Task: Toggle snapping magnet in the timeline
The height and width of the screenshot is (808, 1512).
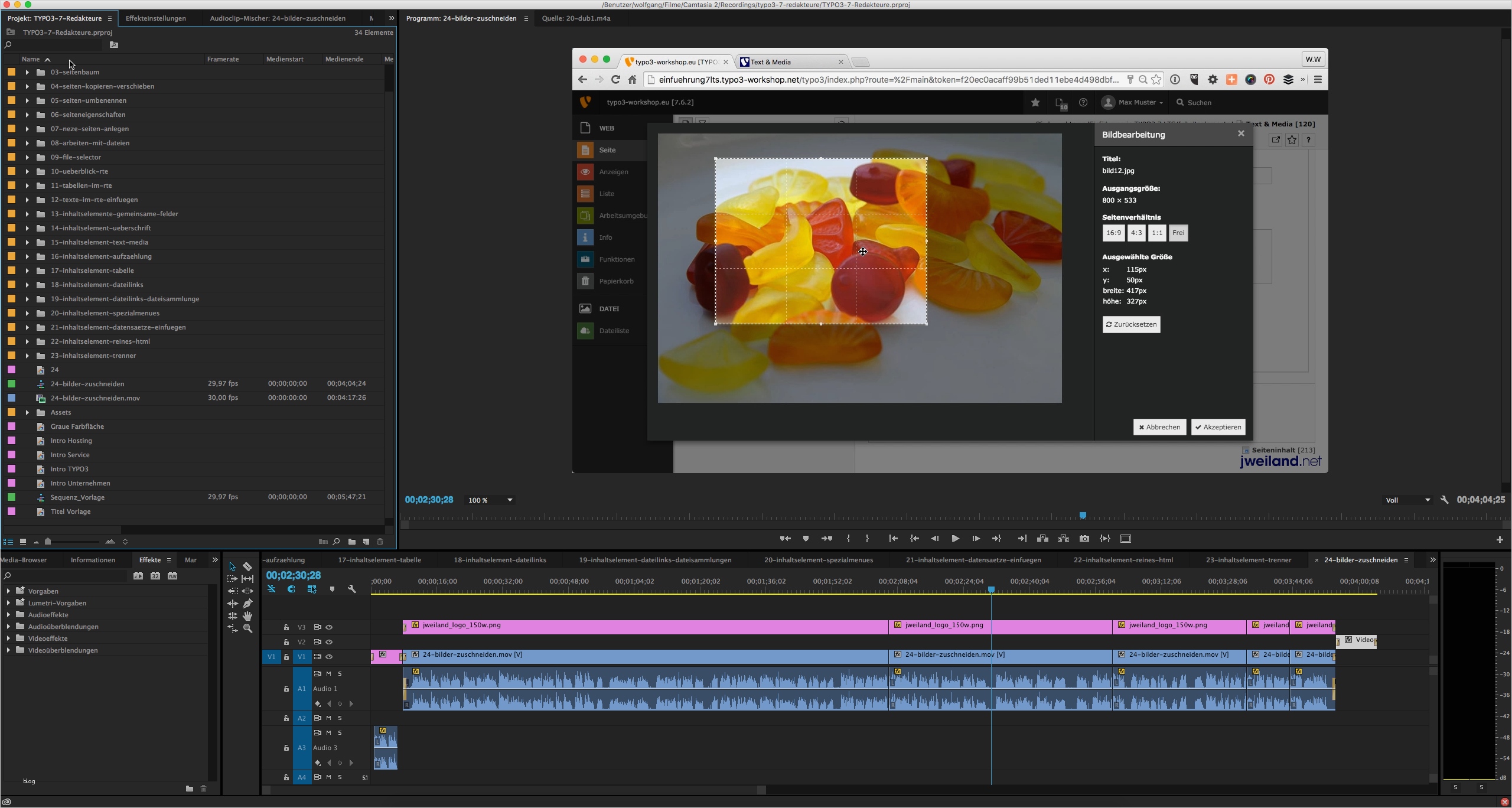Action: coord(291,589)
